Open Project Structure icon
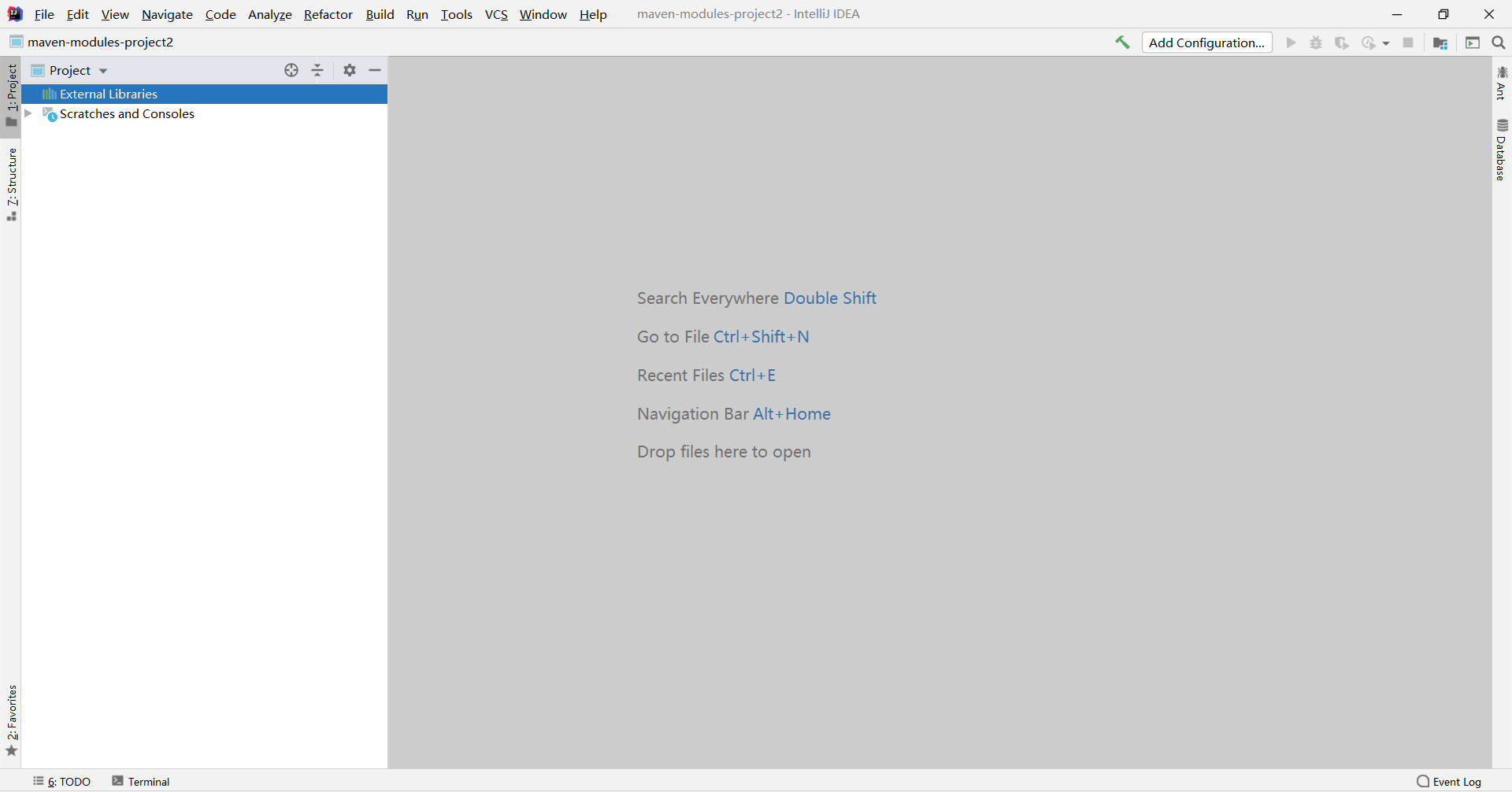This screenshot has height=792, width=1512. [x=1440, y=43]
